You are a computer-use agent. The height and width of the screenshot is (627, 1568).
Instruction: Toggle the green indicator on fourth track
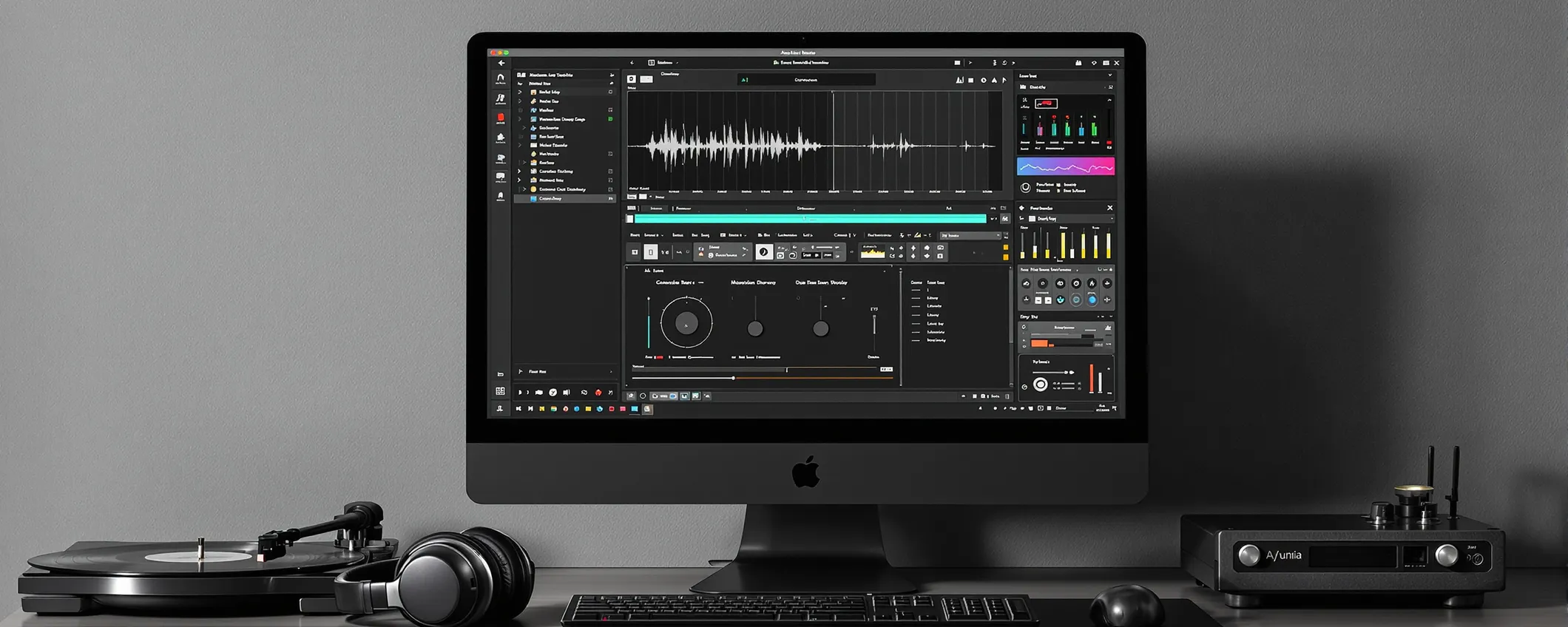pyautogui.click(x=610, y=119)
